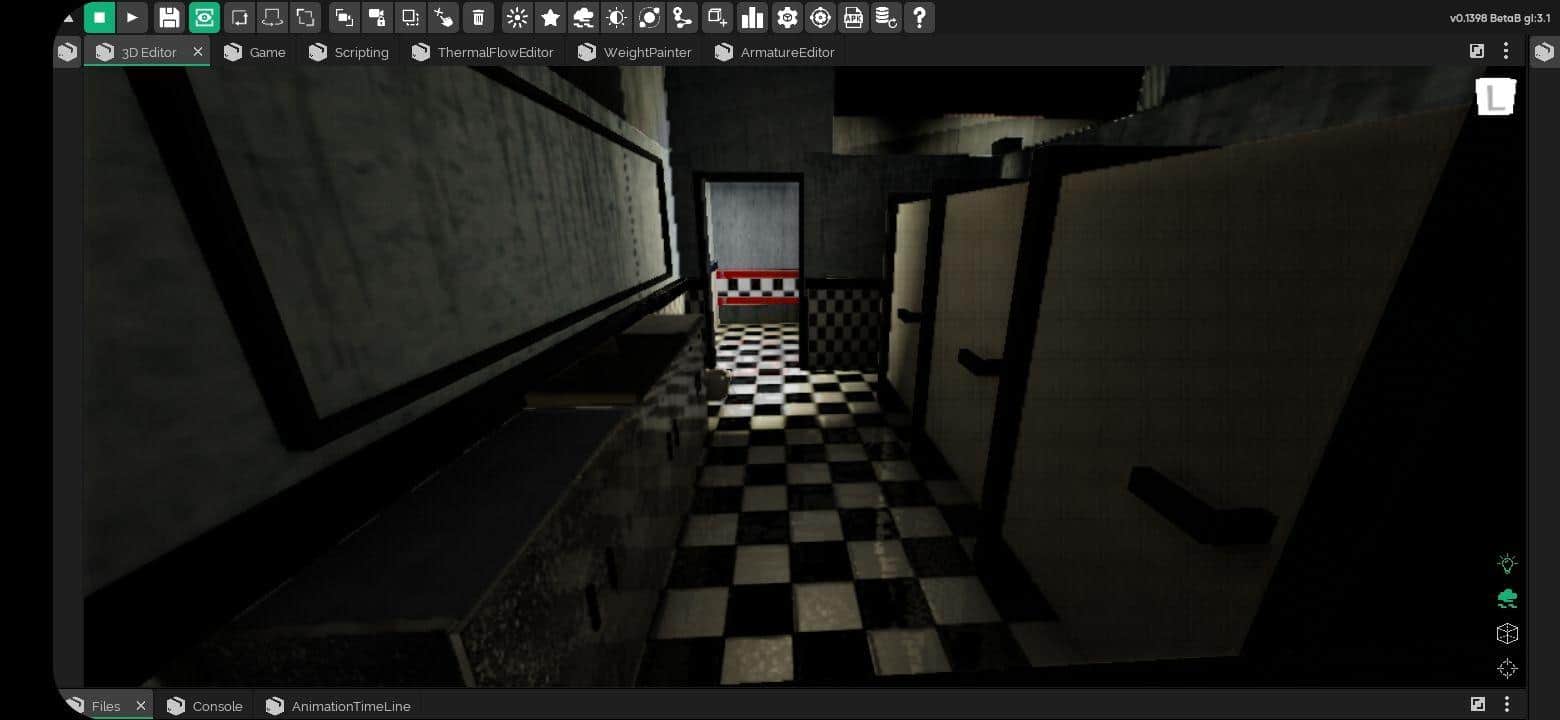Open the bar chart statistics icon
This screenshot has width=1560, height=720.
coord(752,17)
